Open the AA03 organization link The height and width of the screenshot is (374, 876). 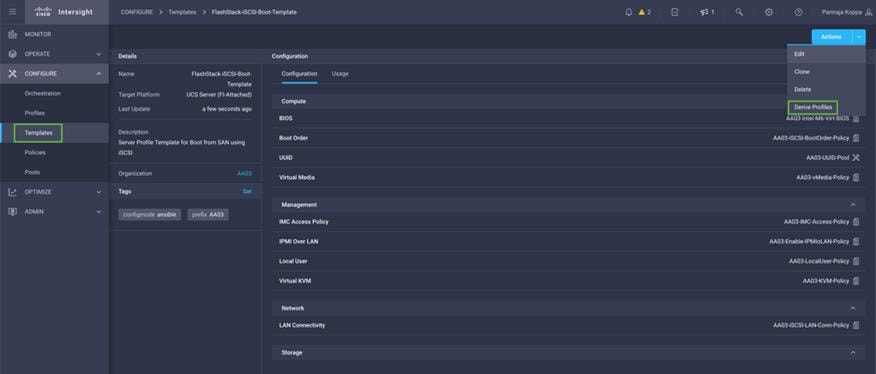coord(244,174)
